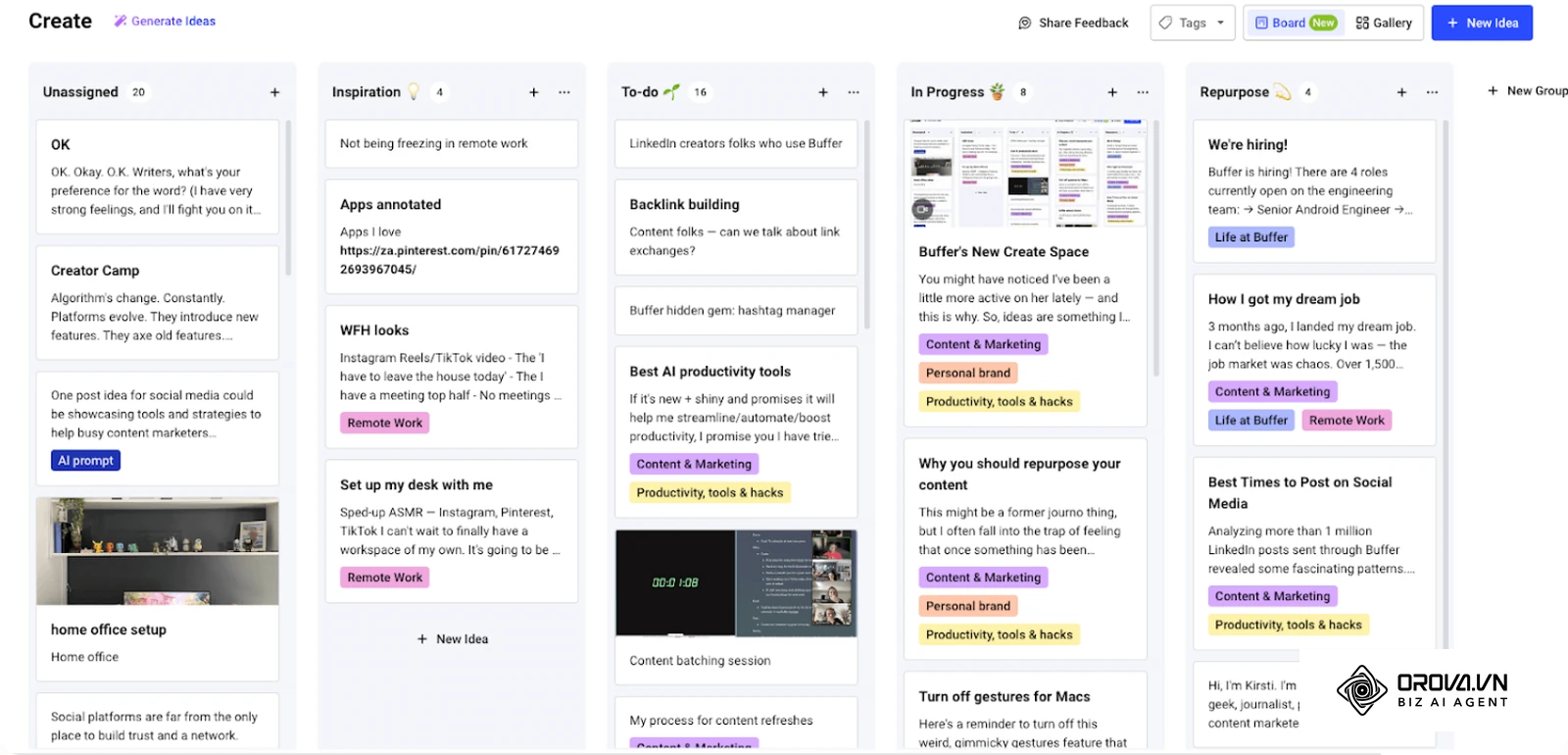The width and height of the screenshot is (1568, 755).
Task: Click the plus icon in To-do column
Action: [x=823, y=92]
